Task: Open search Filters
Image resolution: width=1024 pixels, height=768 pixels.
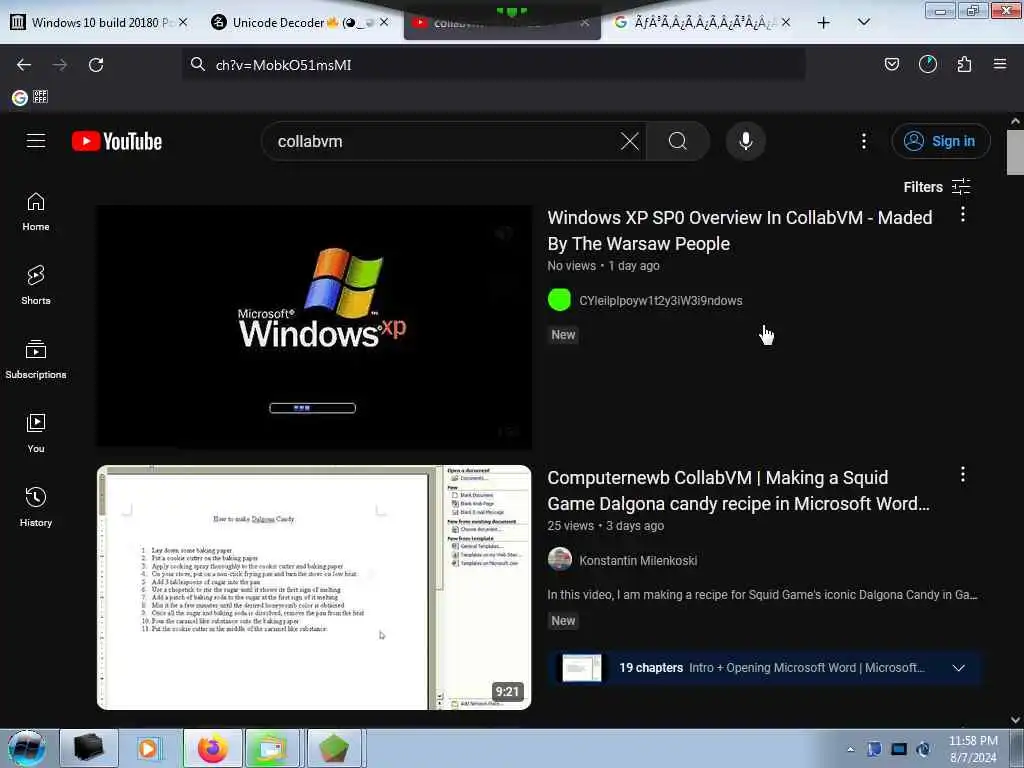Action: [937, 187]
